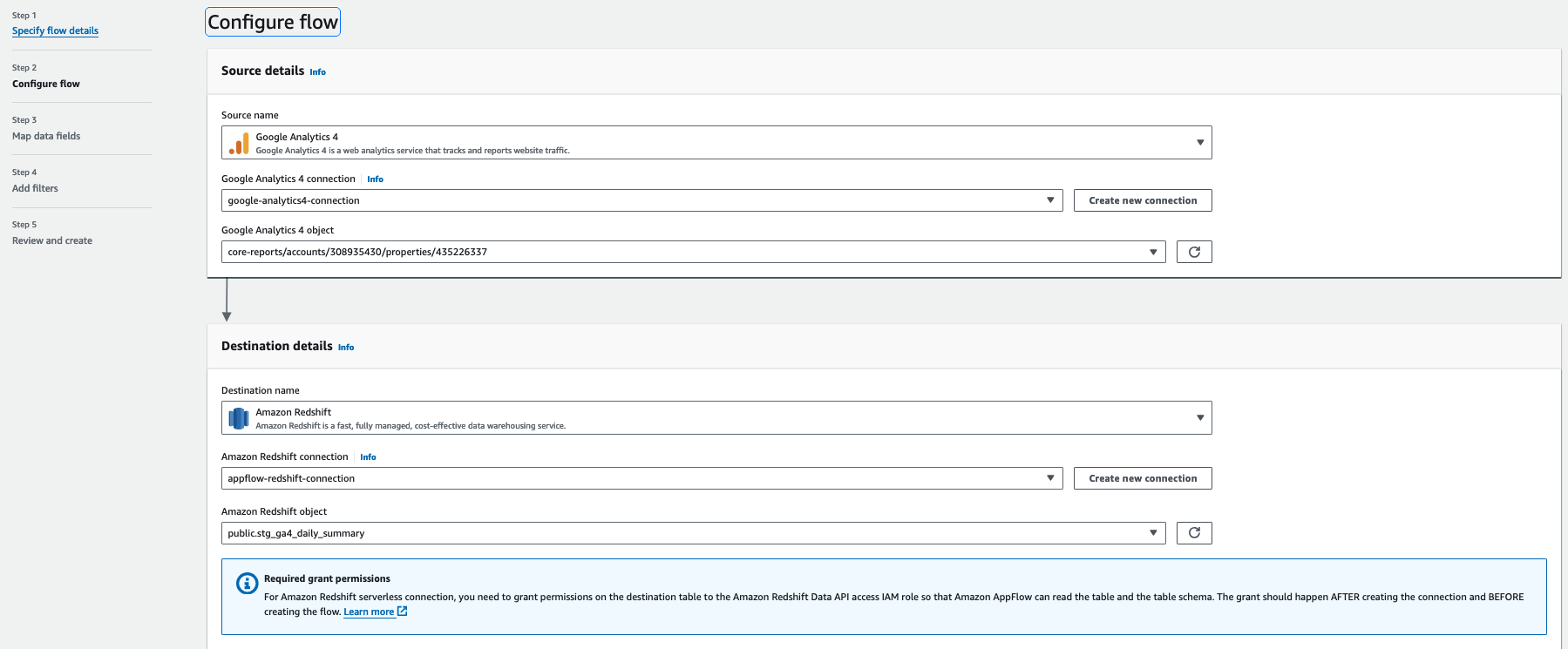Select the Configure flow step

coord(46,84)
